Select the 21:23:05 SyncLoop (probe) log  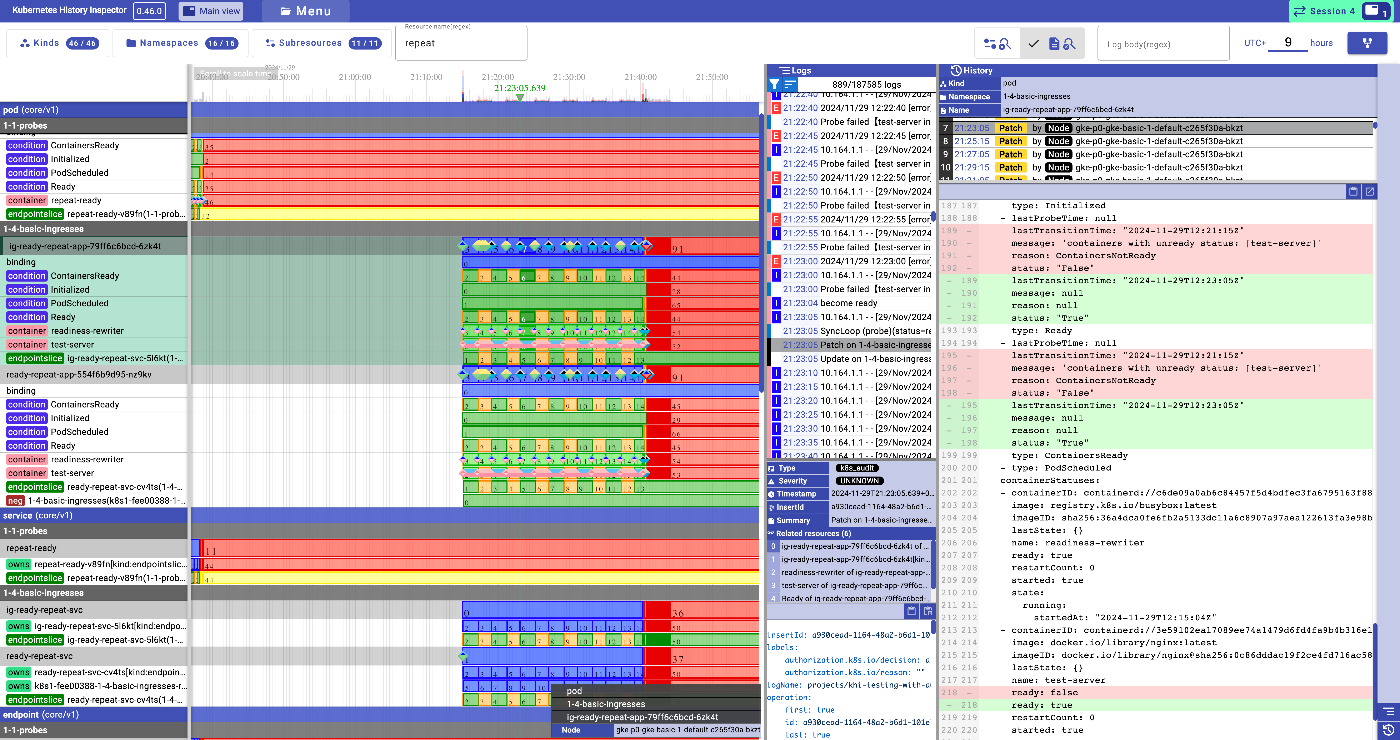[x=850, y=330]
